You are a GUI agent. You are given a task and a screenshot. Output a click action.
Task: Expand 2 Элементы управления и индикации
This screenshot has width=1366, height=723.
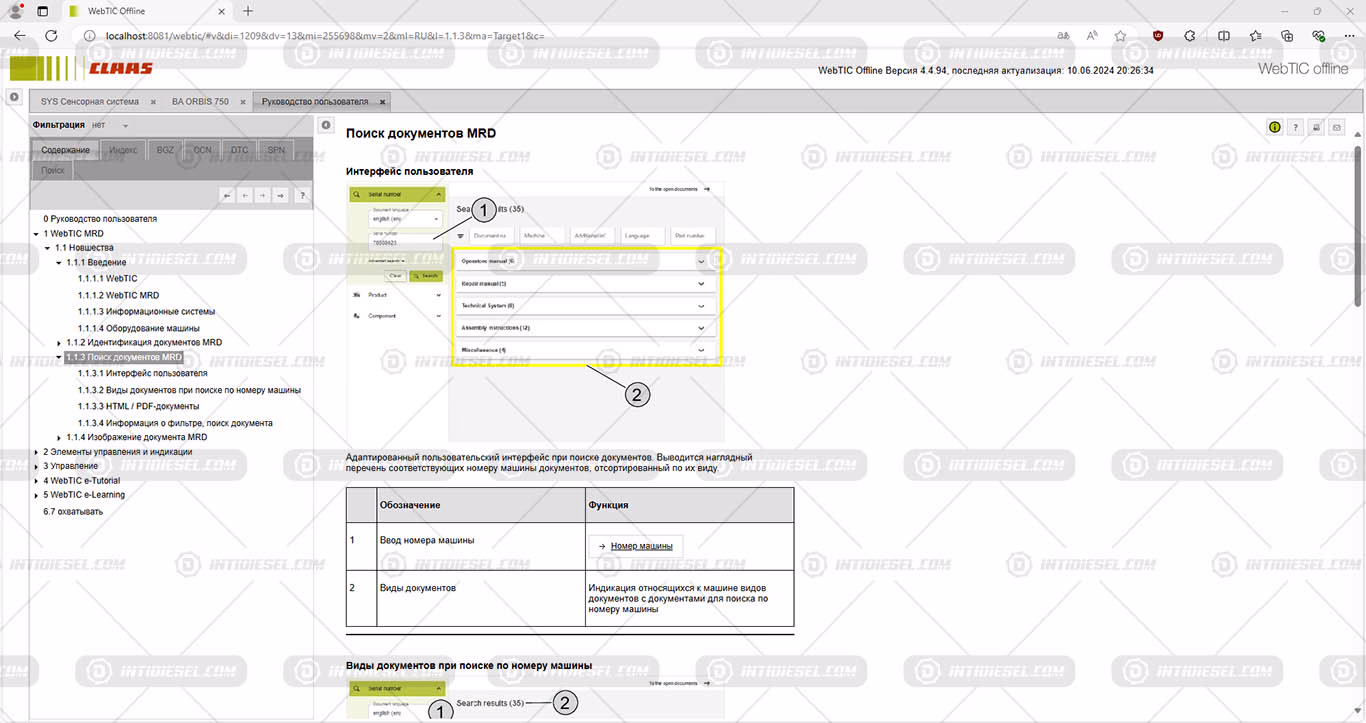click(36, 452)
